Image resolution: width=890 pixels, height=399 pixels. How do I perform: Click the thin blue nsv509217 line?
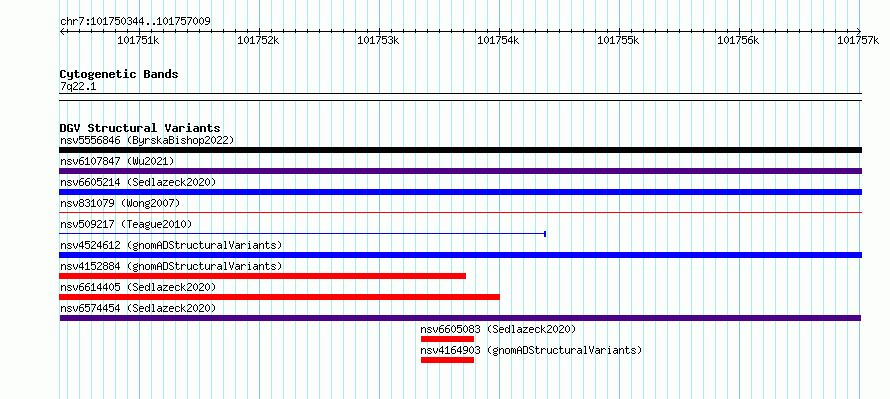(x=303, y=233)
